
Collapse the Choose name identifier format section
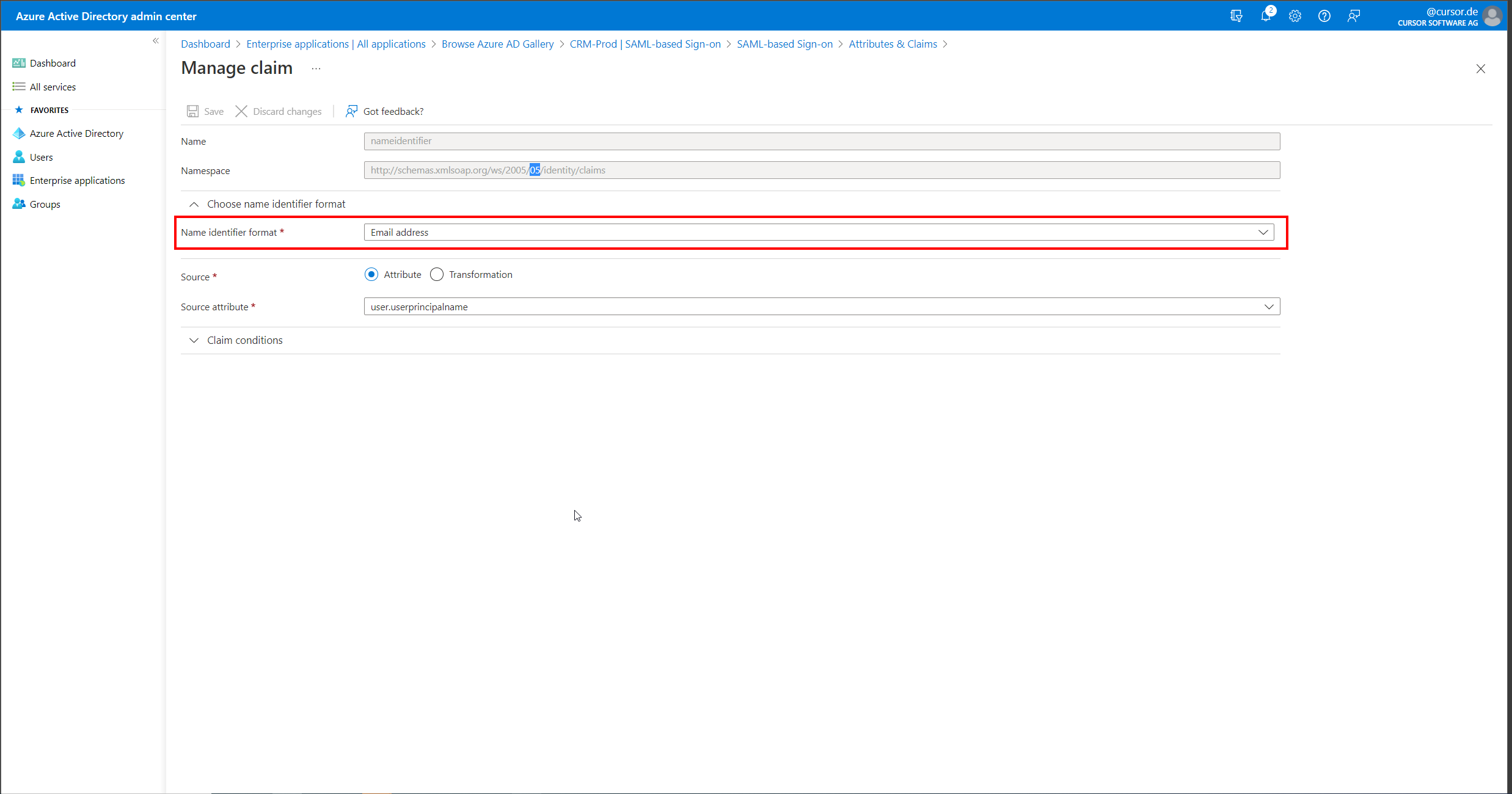(194, 204)
